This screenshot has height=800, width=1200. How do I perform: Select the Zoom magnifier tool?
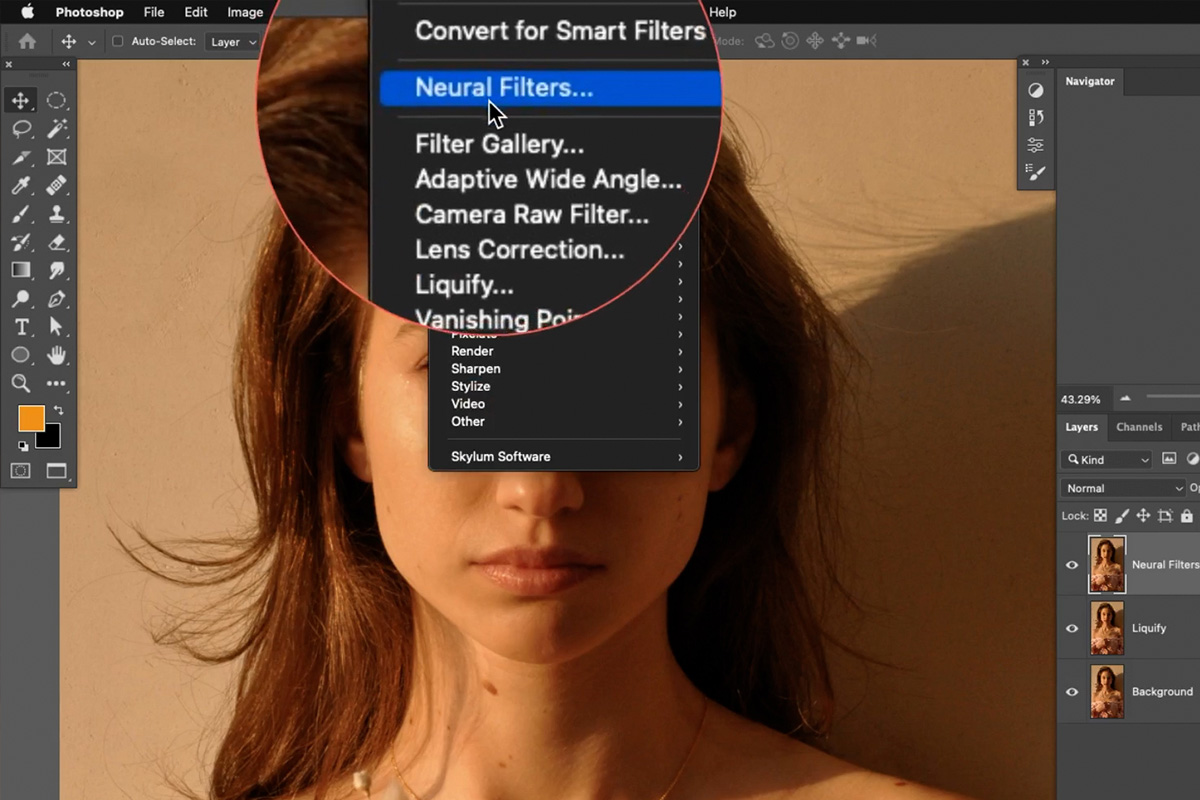click(x=21, y=383)
